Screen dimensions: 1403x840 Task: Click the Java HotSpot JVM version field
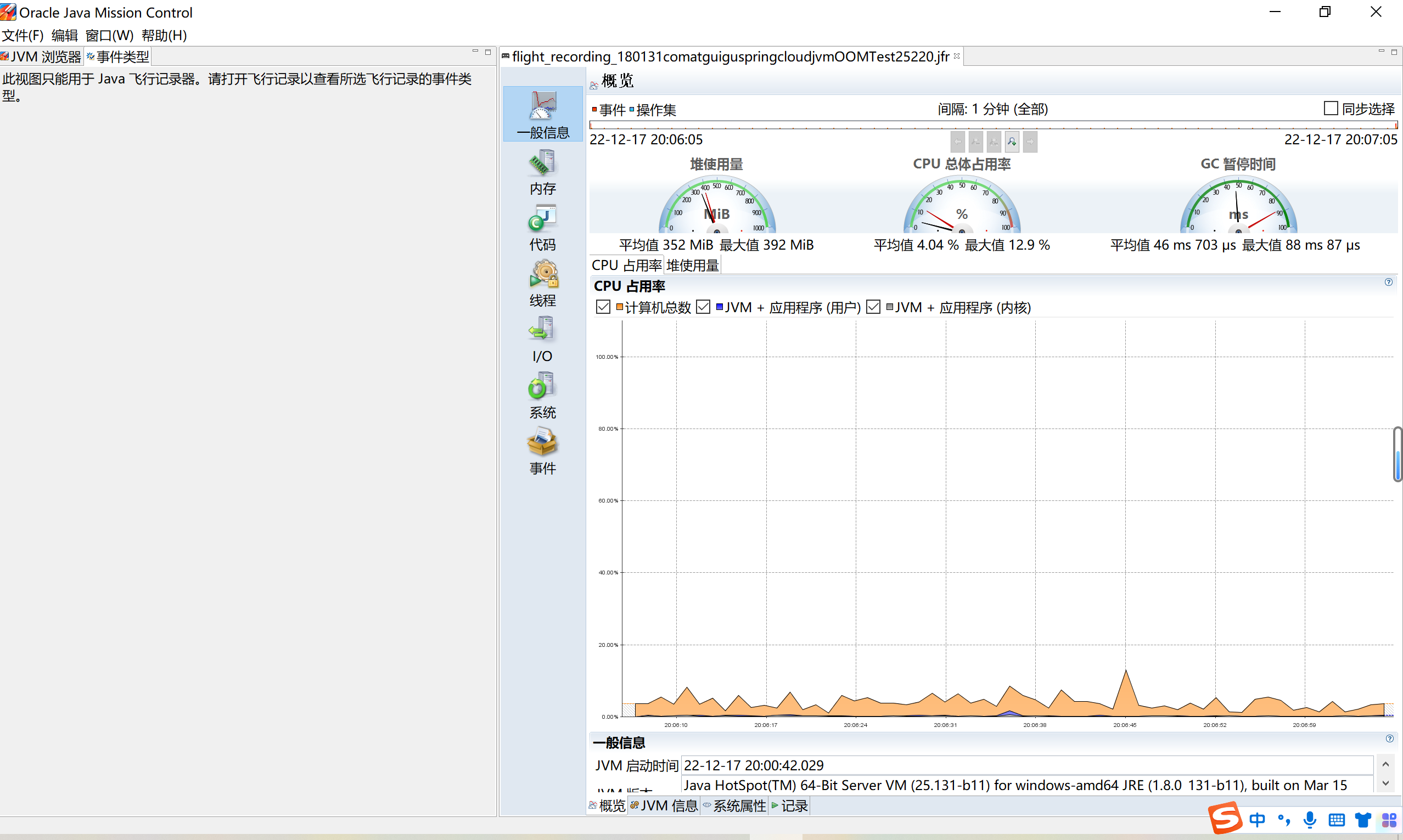[x=1028, y=785]
